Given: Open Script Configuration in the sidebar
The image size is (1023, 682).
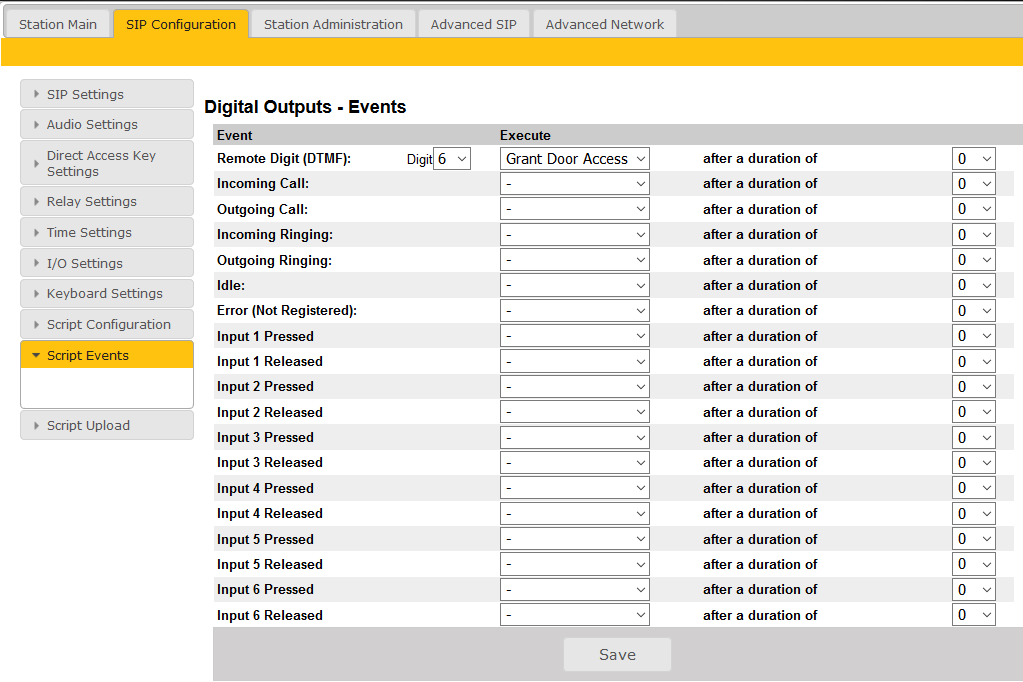Looking at the screenshot, I should pyautogui.click(x=106, y=325).
